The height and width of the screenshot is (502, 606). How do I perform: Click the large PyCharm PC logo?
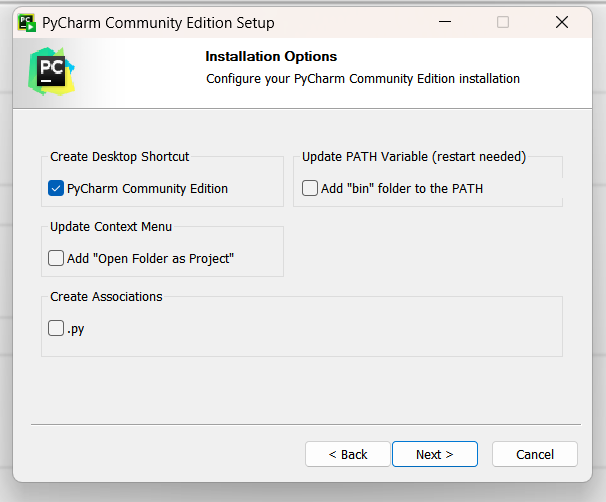pos(51,71)
